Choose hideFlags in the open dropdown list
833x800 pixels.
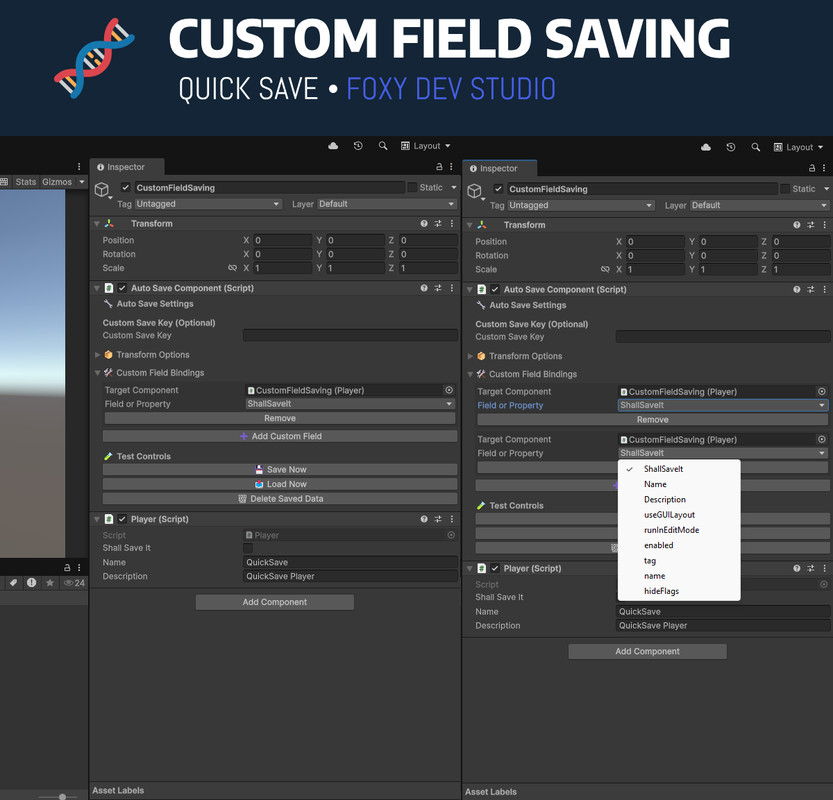pos(661,591)
